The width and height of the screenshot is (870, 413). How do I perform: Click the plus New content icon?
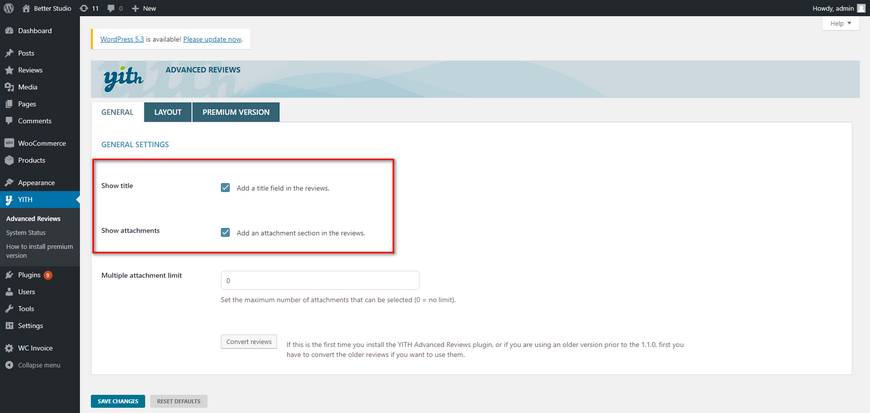pyautogui.click(x=135, y=8)
